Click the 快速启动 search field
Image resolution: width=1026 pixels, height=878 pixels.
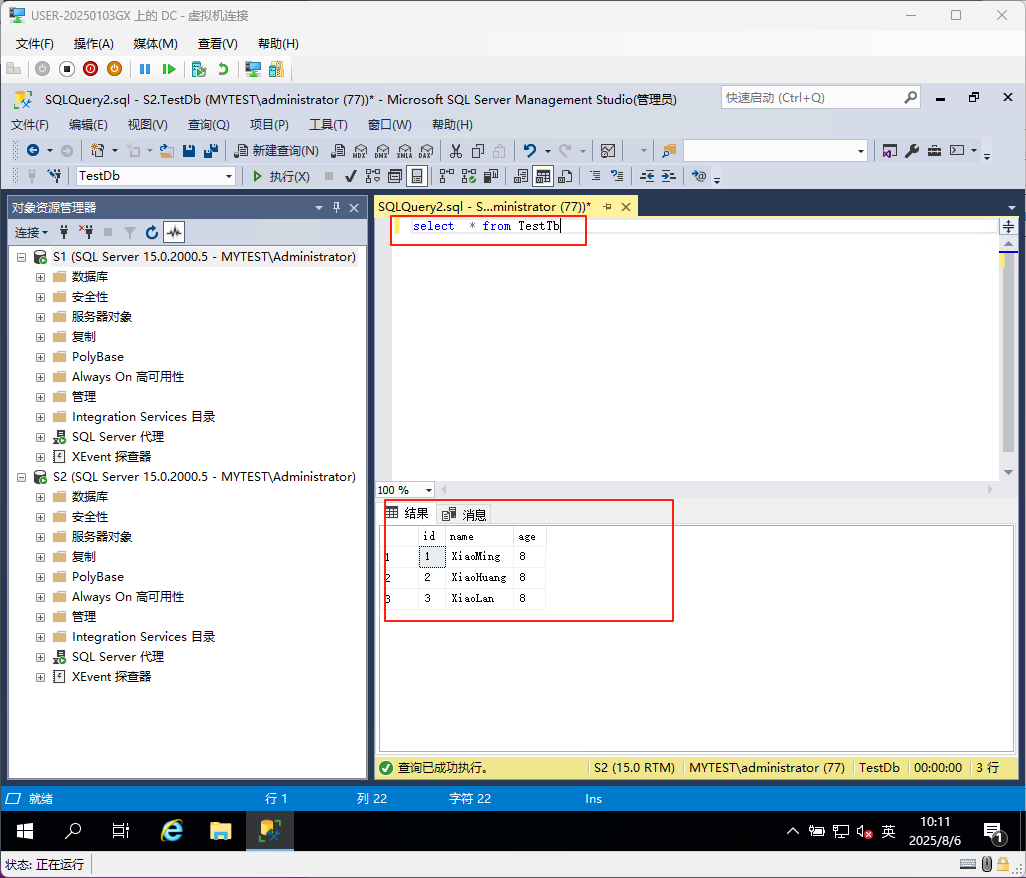click(x=821, y=97)
